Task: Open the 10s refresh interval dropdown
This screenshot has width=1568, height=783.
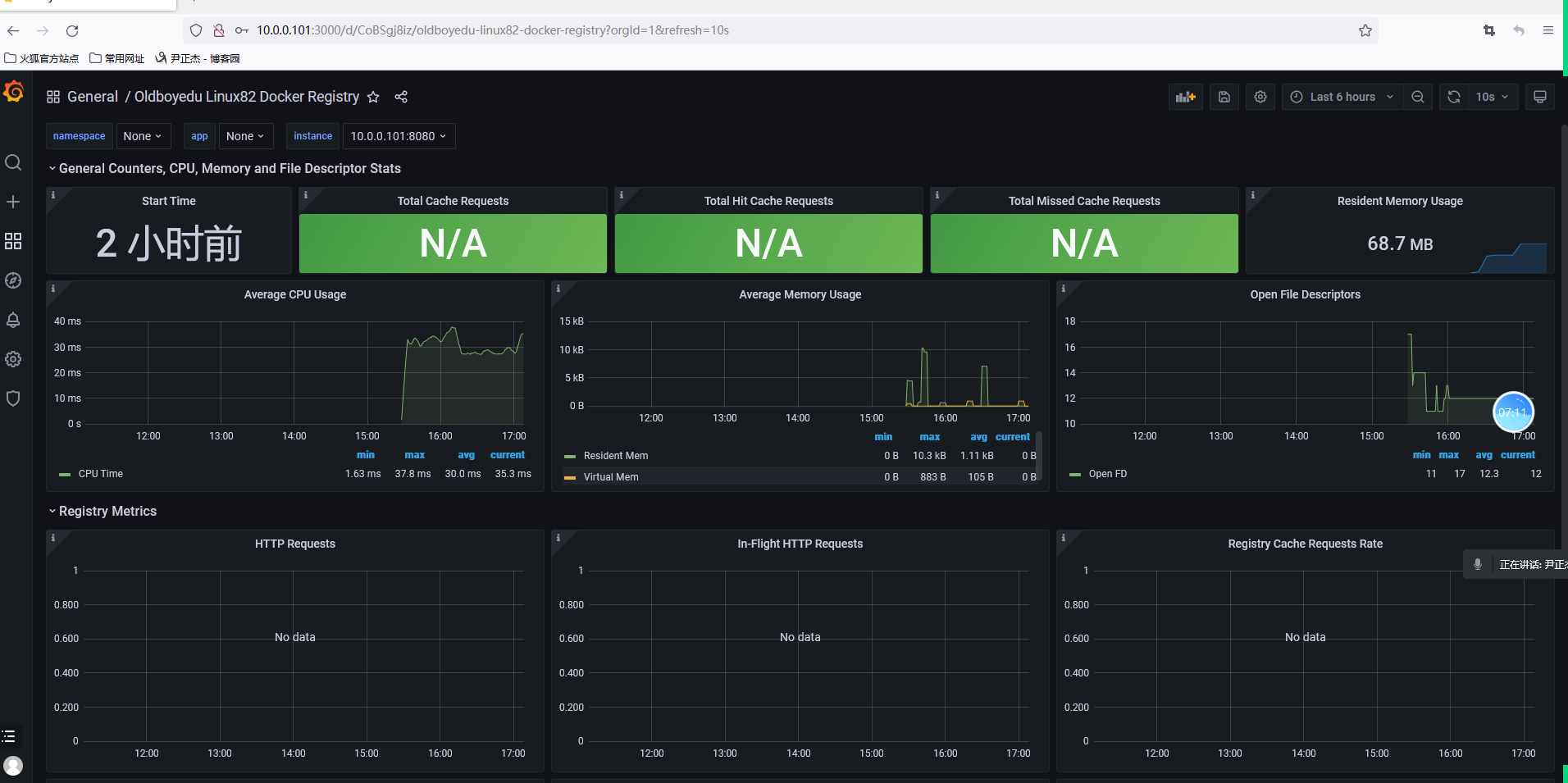Action: pos(1493,97)
